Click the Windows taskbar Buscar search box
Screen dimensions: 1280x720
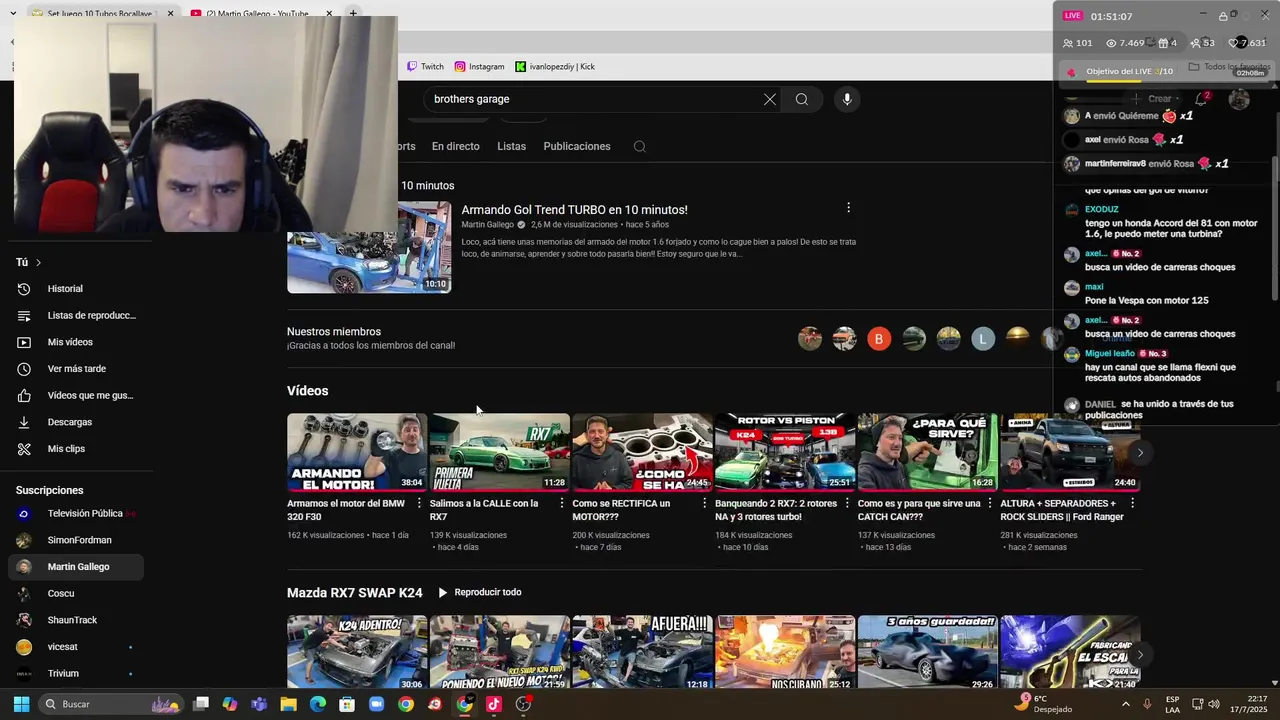pyautogui.click(x=111, y=704)
